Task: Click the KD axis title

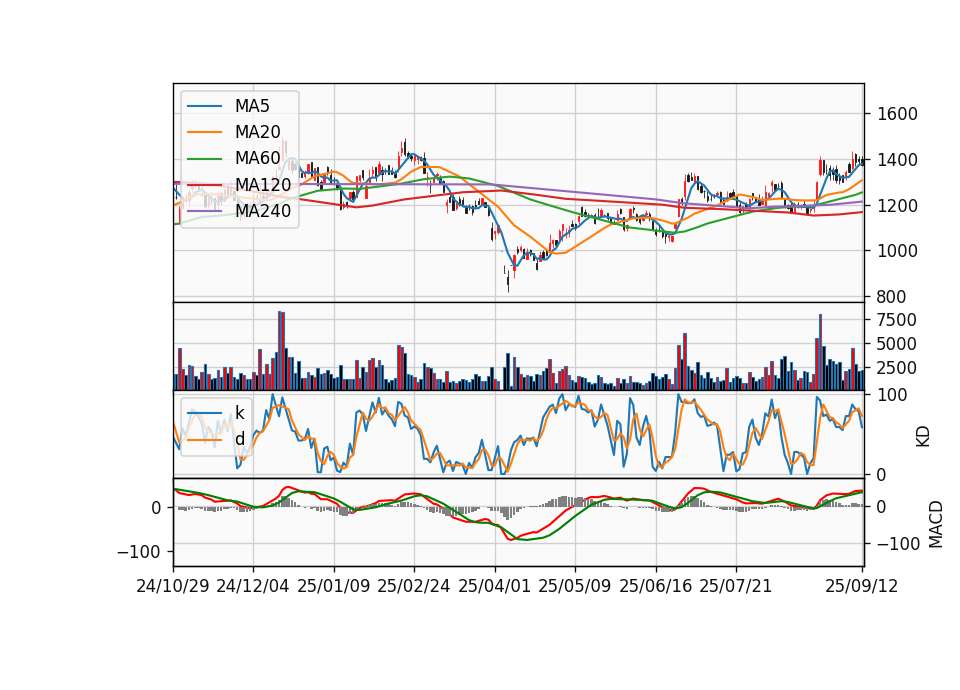Action: coord(923,437)
